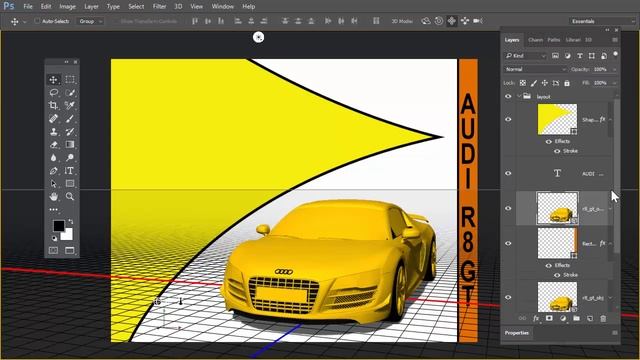Screen dimensions: 640x360
Task: Select the Brush tool
Action: tap(70, 119)
